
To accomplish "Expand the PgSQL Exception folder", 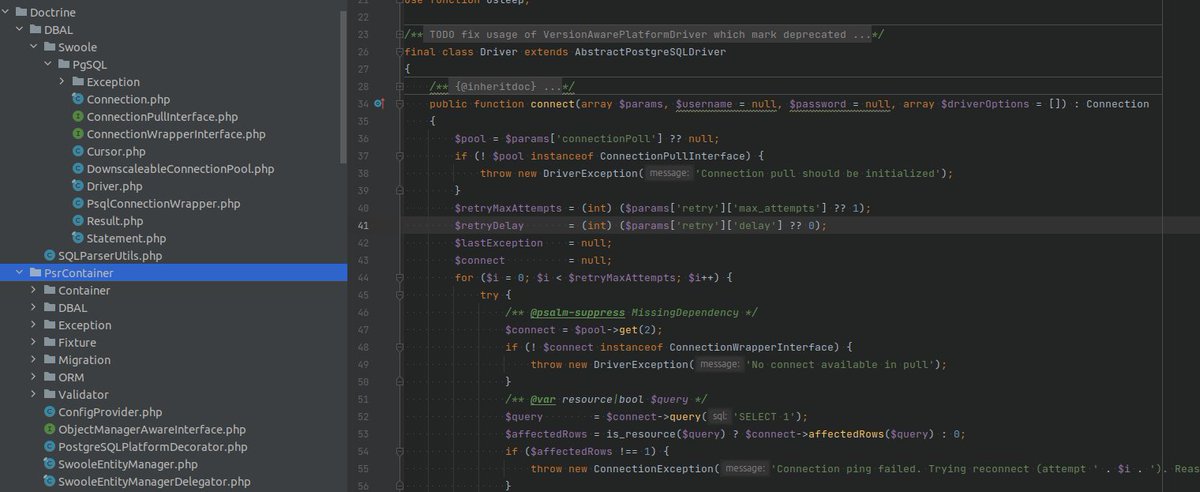I will coord(63,82).
